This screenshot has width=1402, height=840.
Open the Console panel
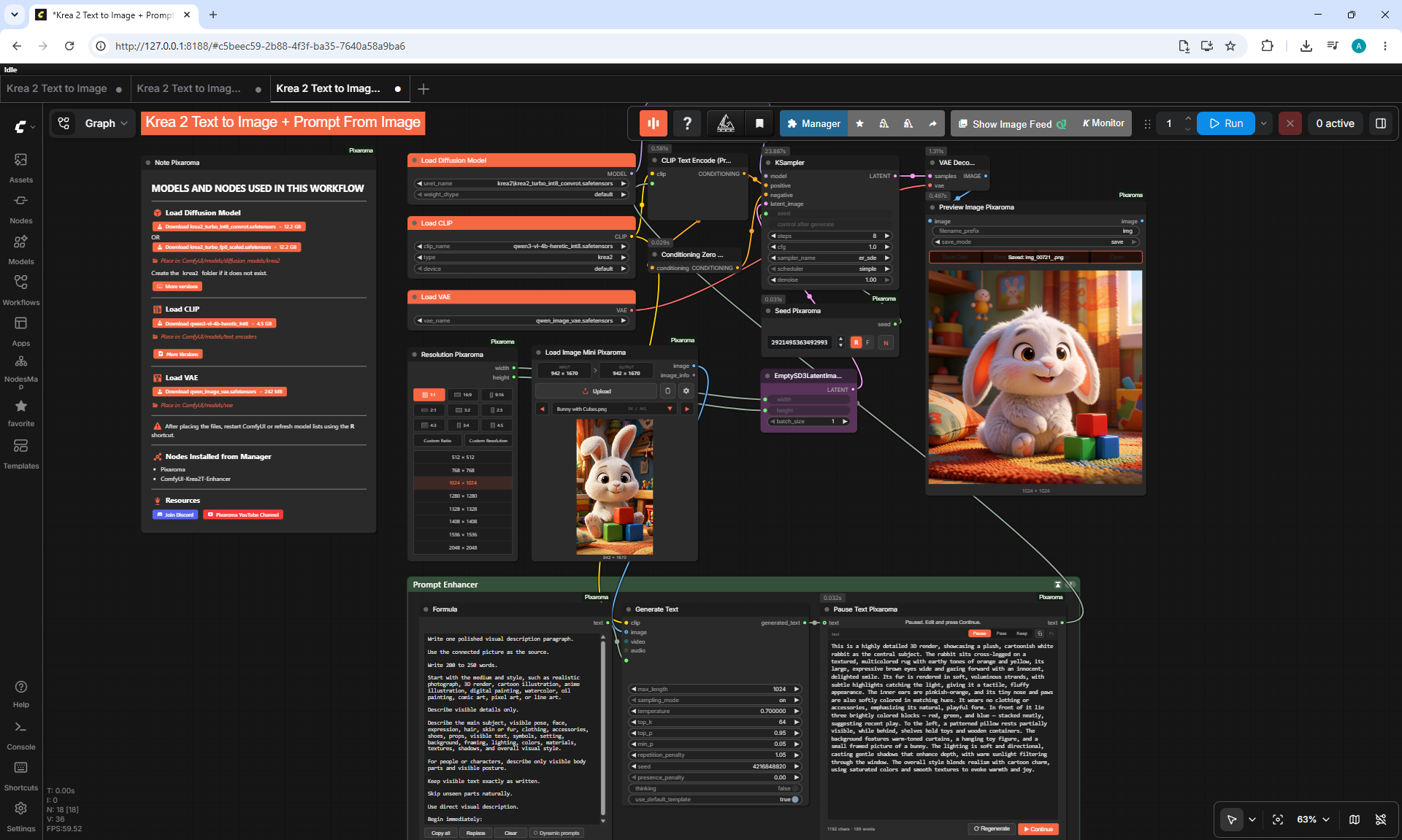coord(20,736)
